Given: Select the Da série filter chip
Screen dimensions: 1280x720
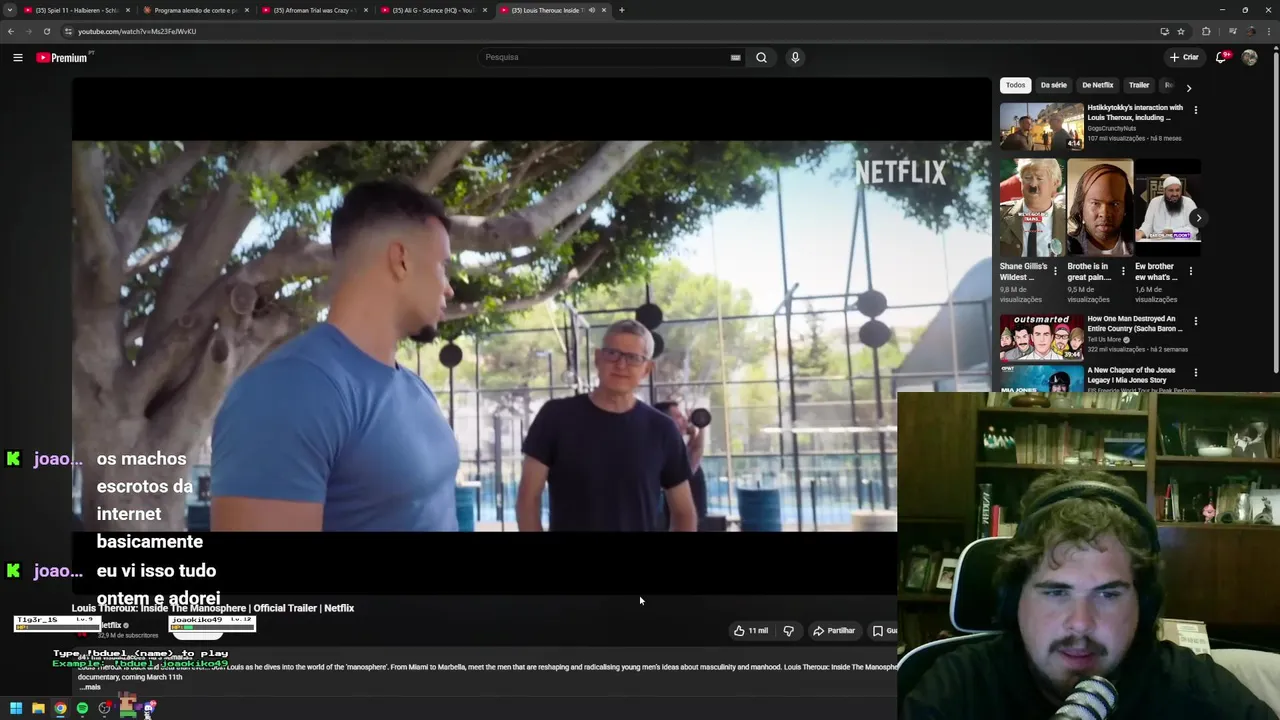Looking at the screenshot, I should [x=1053, y=85].
